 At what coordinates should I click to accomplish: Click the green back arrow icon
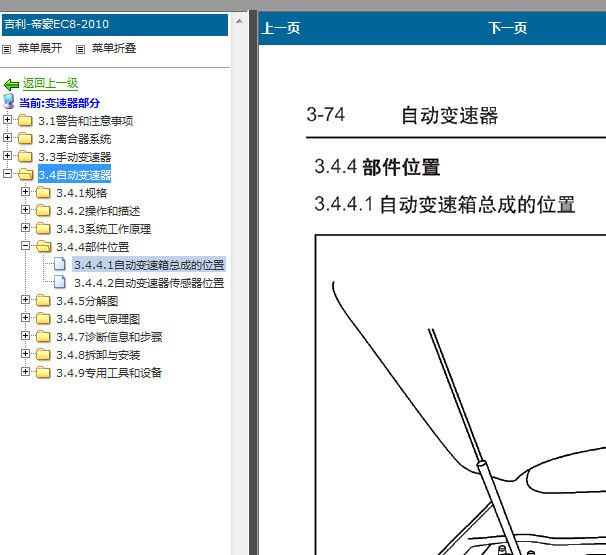pyautogui.click(x=11, y=84)
